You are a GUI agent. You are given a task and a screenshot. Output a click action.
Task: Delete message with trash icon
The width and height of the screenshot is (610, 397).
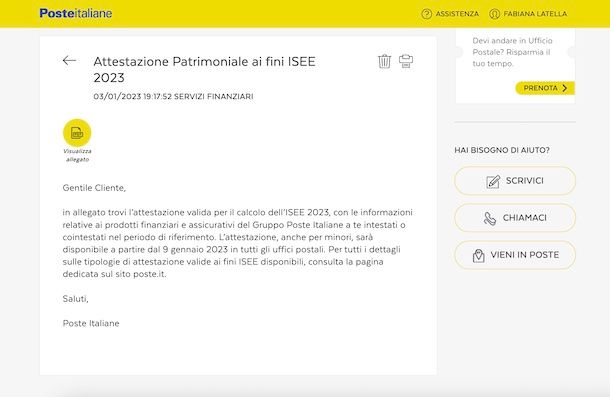click(x=384, y=61)
